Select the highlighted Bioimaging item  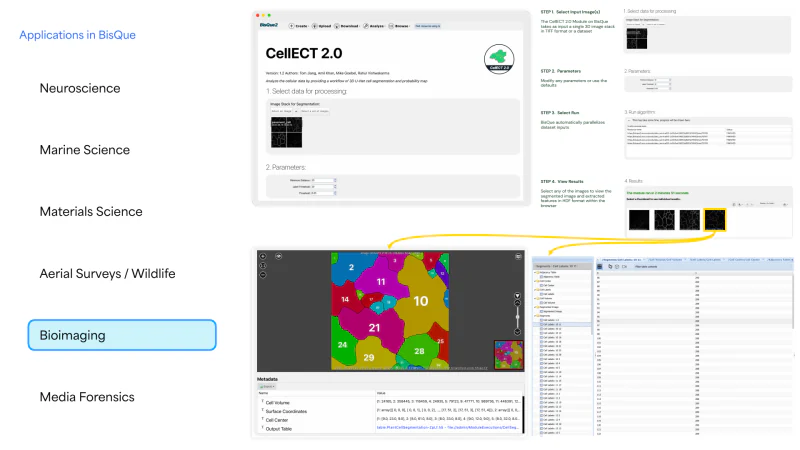[x=122, y=335]
